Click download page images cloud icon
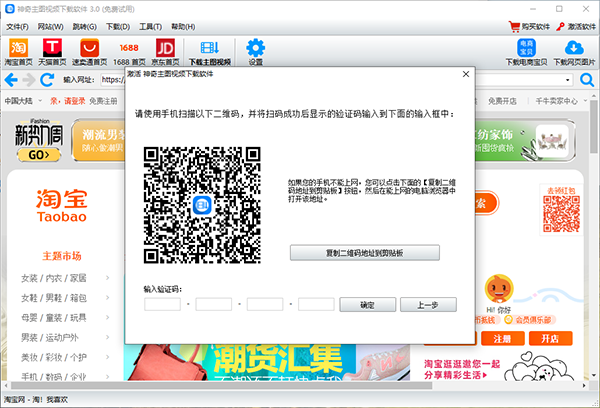Image resolution: width=600 pixels, height=408 pixels. click(x=573, y=50)
